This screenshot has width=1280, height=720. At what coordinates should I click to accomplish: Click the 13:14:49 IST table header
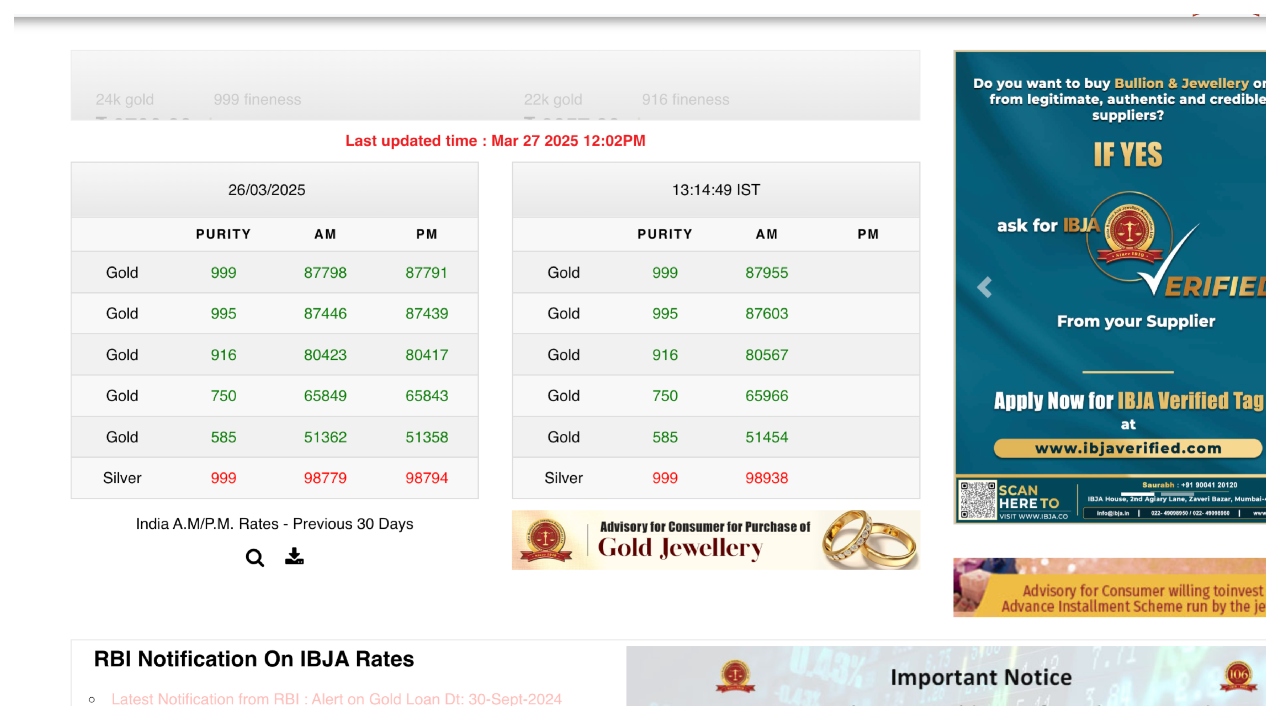click(716, 190)
